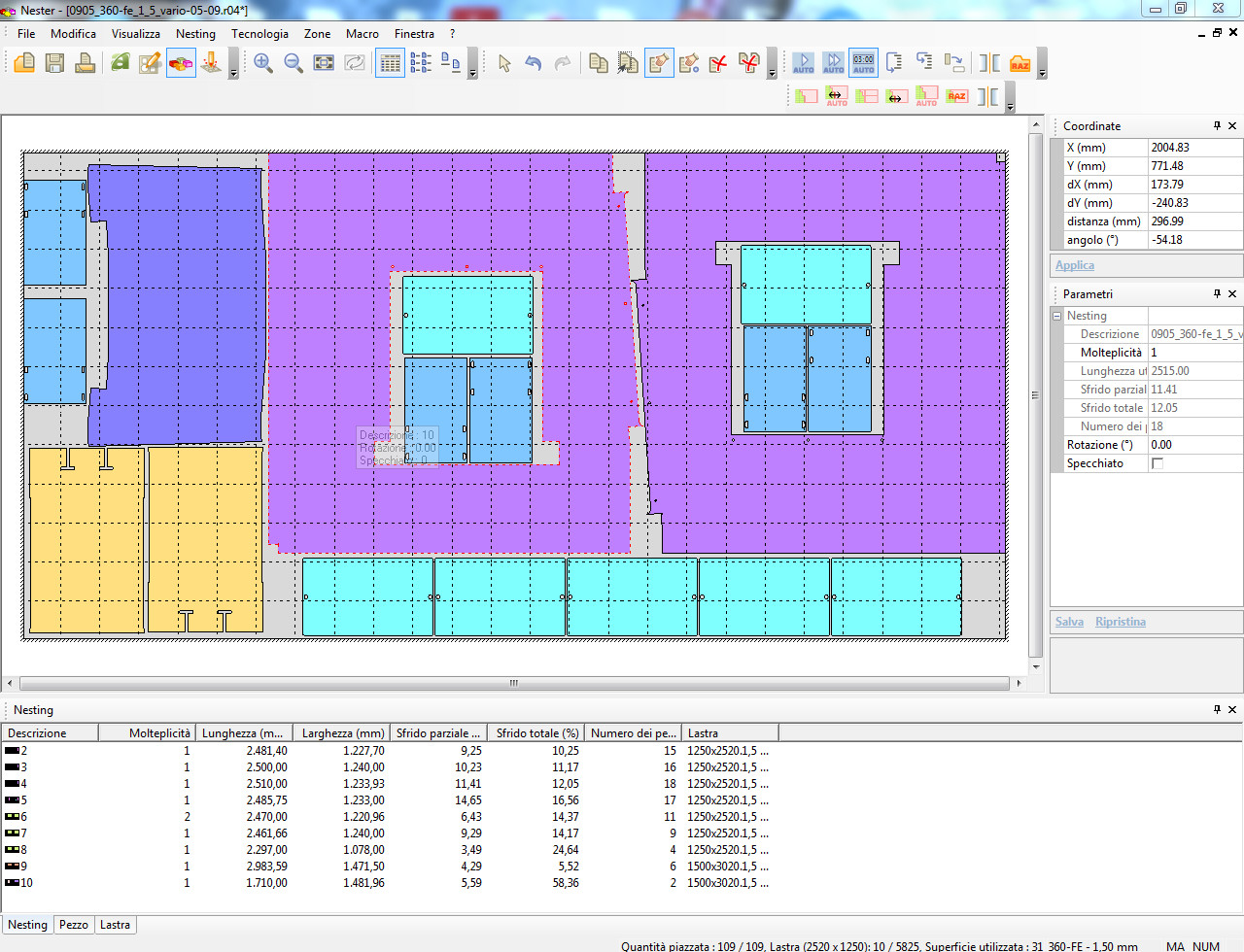
Task: Toggle the pin on the bottom Nesting panel
Action: tap(1217, 710)
